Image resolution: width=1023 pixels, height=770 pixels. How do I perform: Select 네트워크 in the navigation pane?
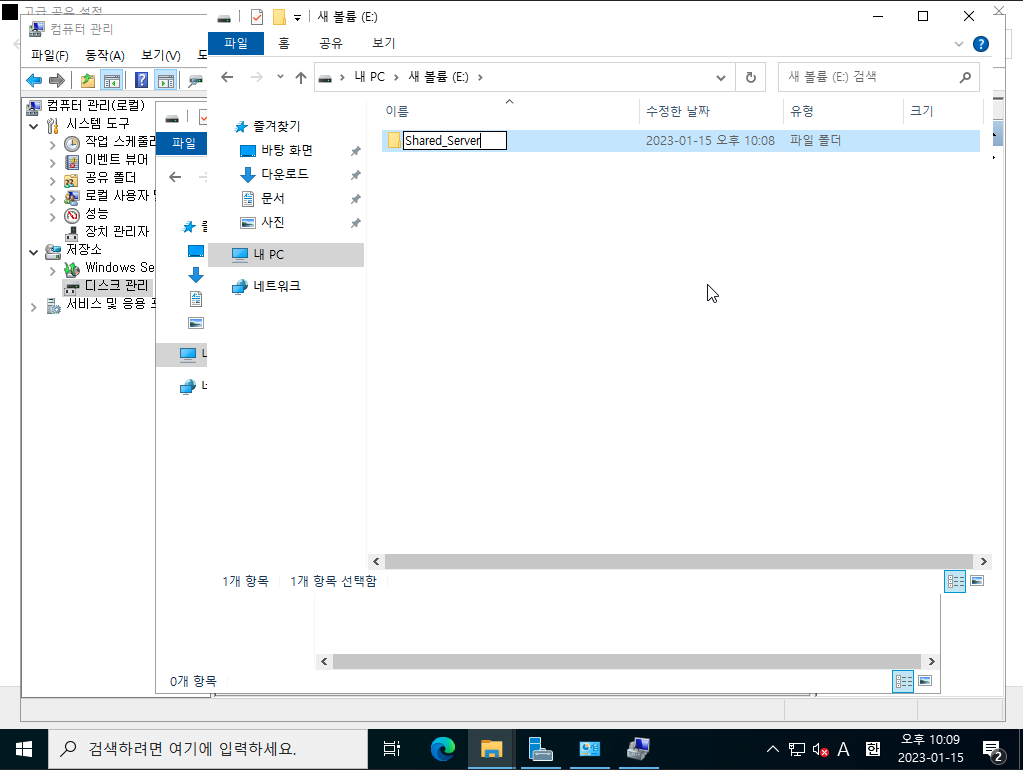click(277, 286)
